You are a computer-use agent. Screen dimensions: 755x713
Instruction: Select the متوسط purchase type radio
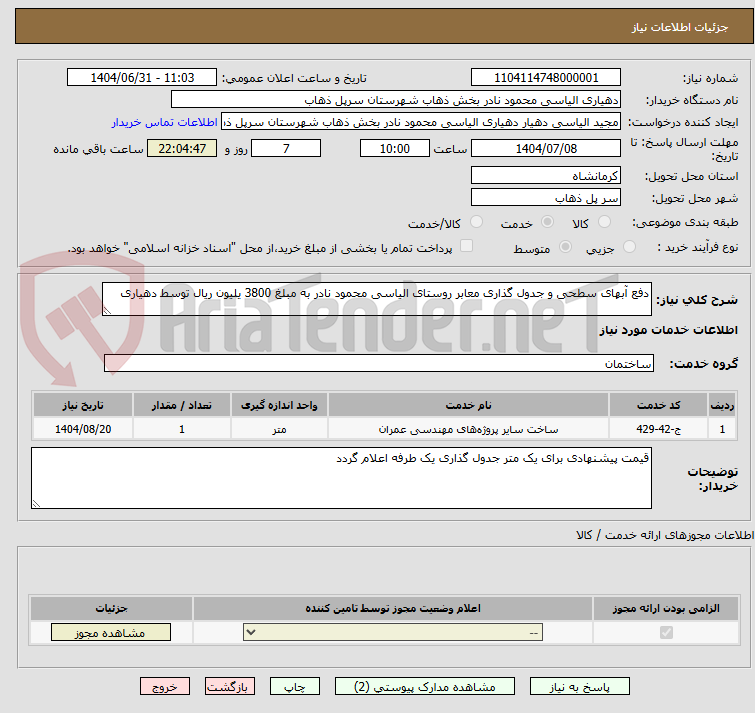(566, 247)
